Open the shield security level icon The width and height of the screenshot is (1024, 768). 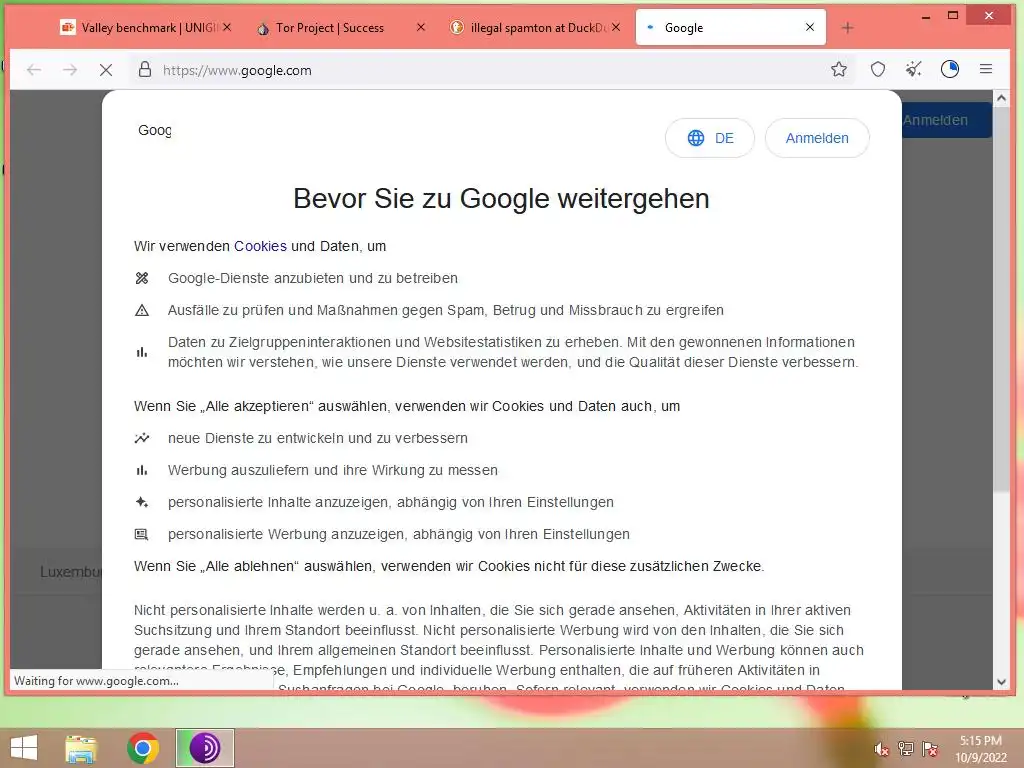878,69
